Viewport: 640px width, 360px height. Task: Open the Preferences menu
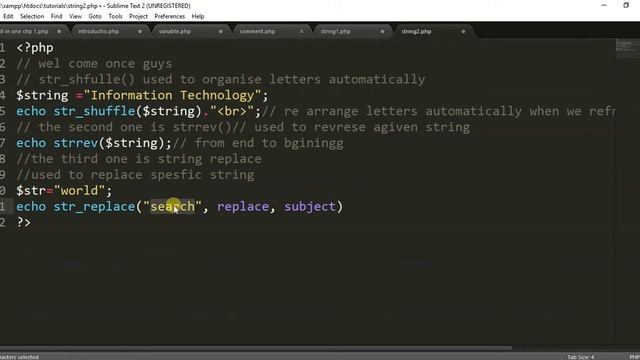pyautogui.click(x=169, y=16)
